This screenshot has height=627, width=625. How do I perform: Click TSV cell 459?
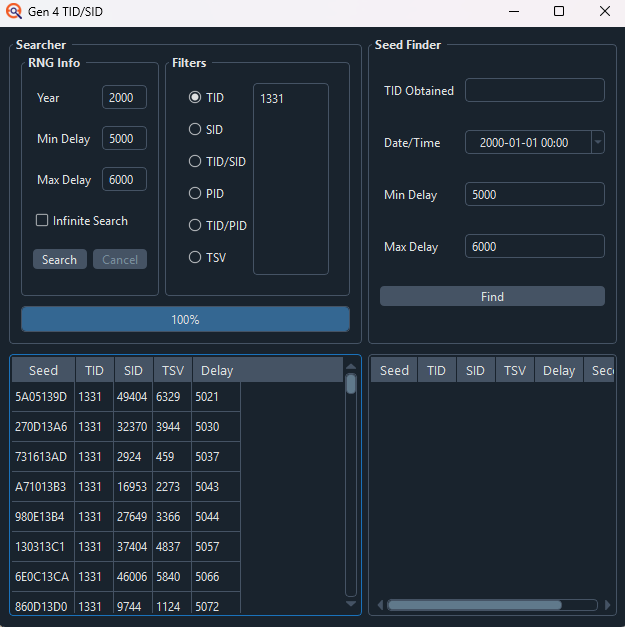click(x=172, y=457)
